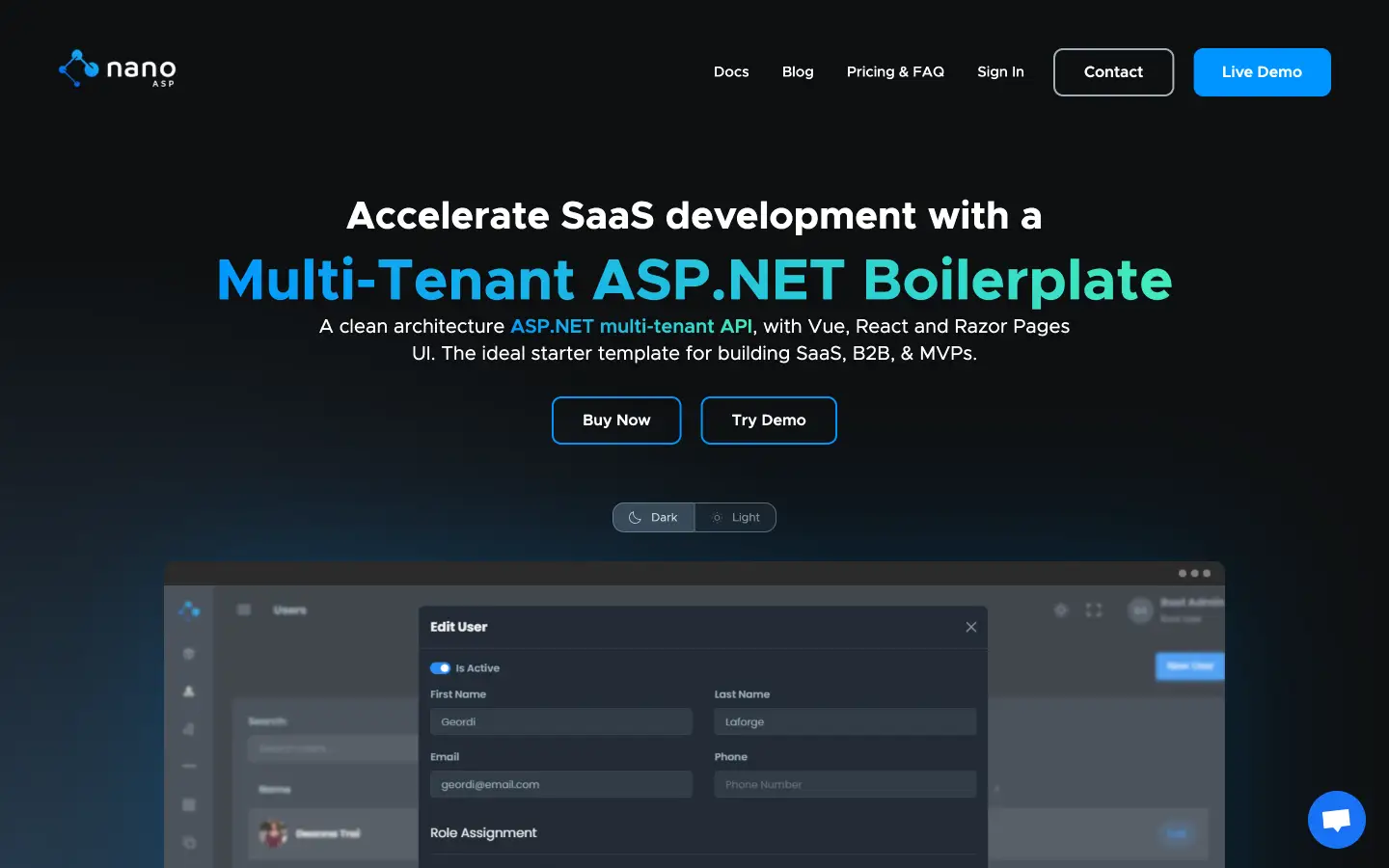Click the "Edit User" dialog title
This screenshot has height=868, width=1389.
click(459, 627)
